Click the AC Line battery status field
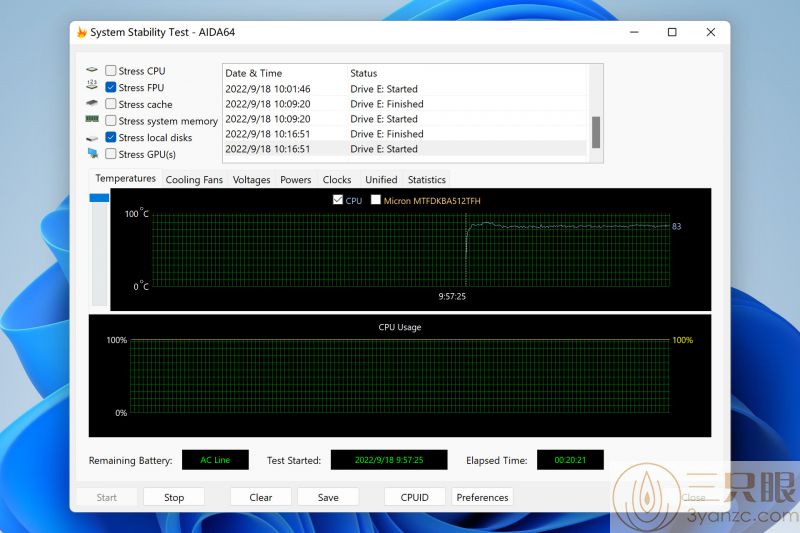 [x=215, y=460]
